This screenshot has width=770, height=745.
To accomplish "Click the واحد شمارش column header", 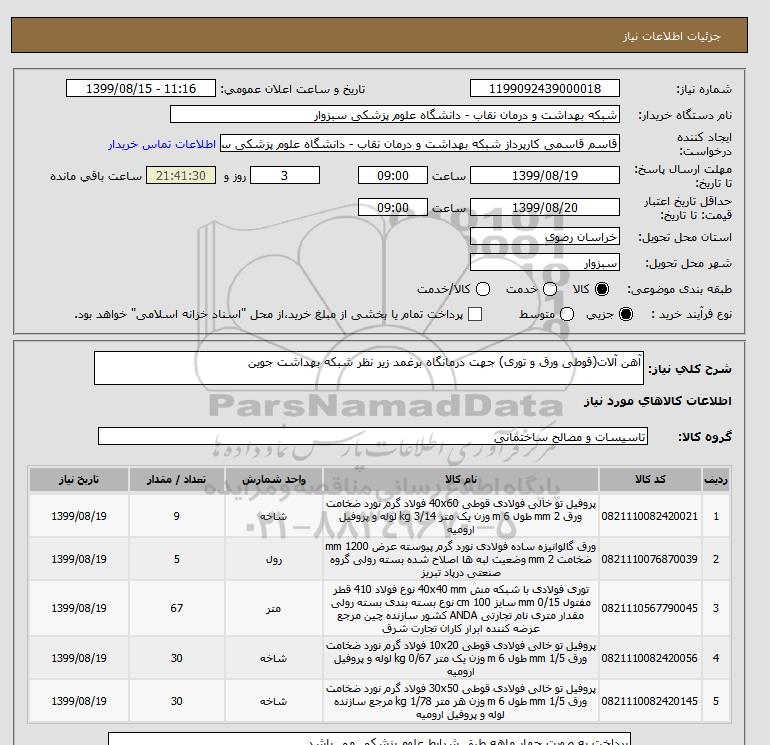I will pos(274,479).
